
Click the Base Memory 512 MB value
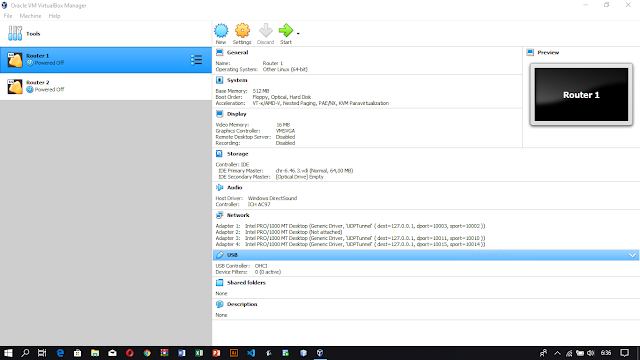coord(261,91)
